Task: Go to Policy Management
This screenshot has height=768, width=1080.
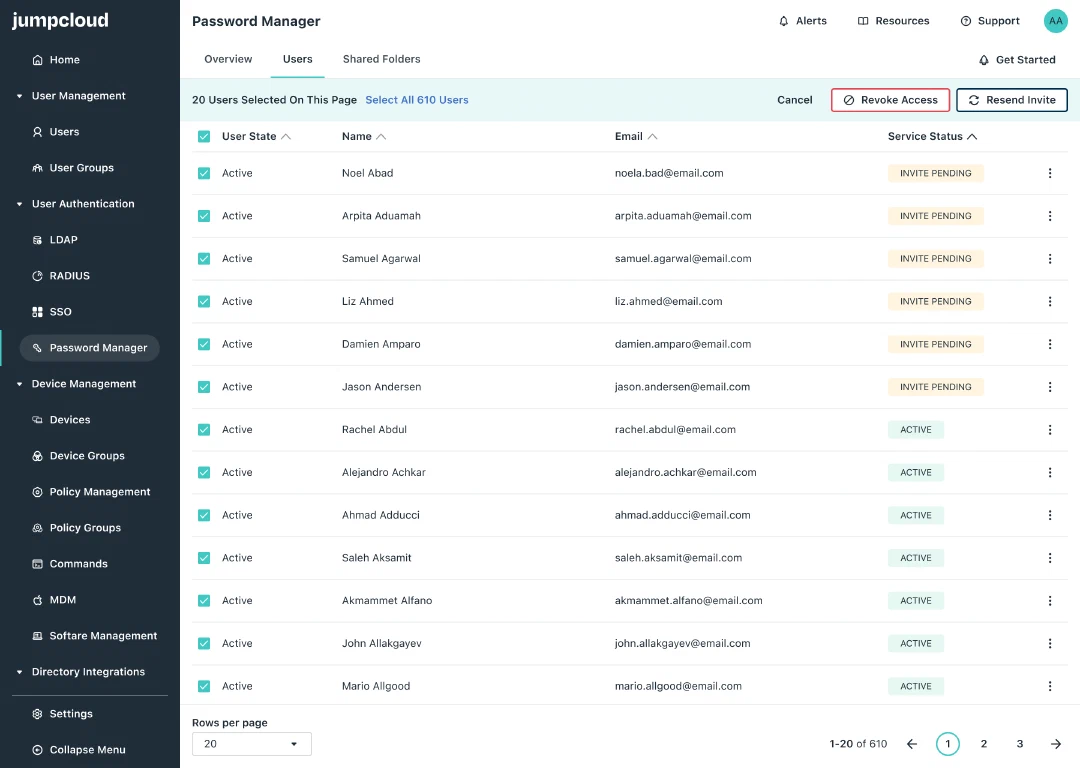Action: (x=91, y=492)
